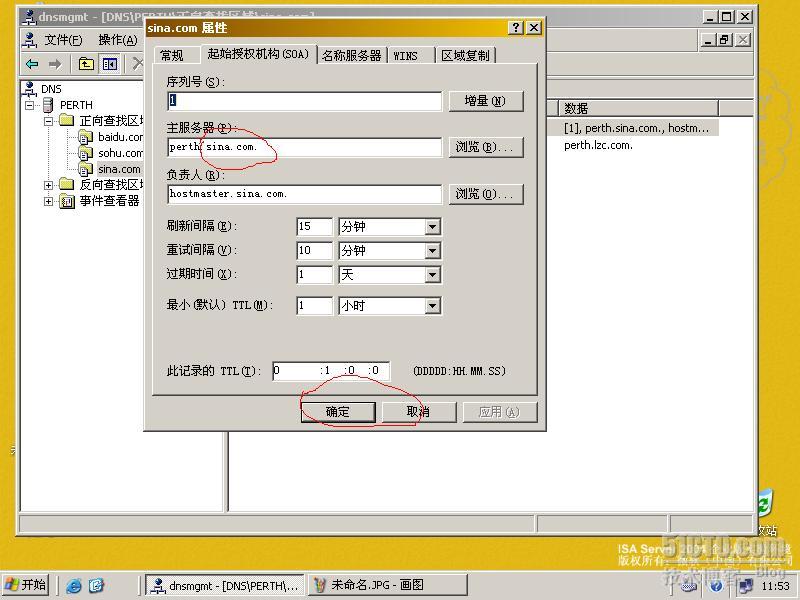Select the DNS root node icon
The width and height of the screenshot is (800, 600).
click(30, 89)
